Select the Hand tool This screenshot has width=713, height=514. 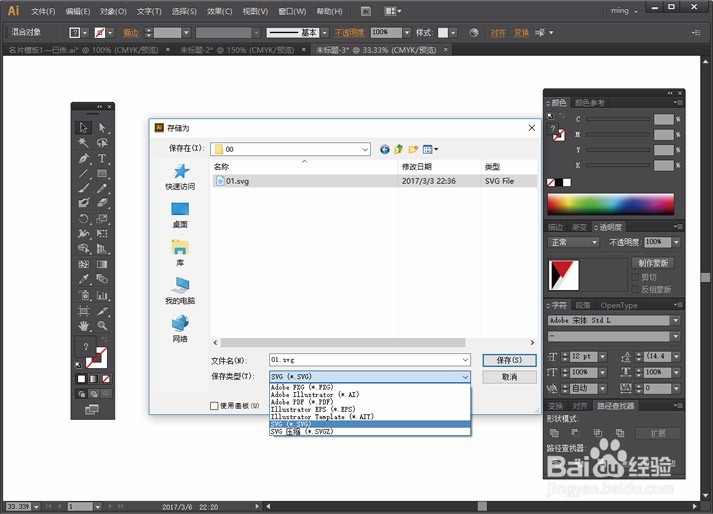click(83, 326)
